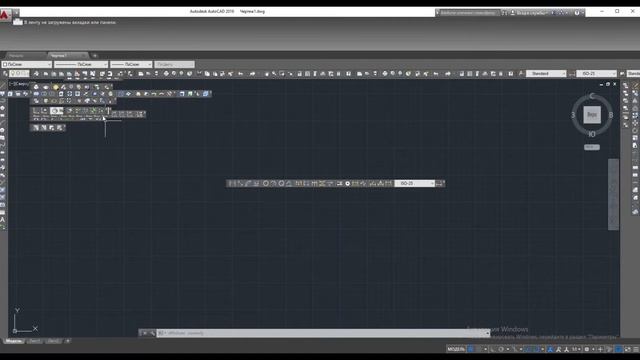Screen dimensions: 640x360
Task: Open the Help question mark icon
Action: click(577, 13)
